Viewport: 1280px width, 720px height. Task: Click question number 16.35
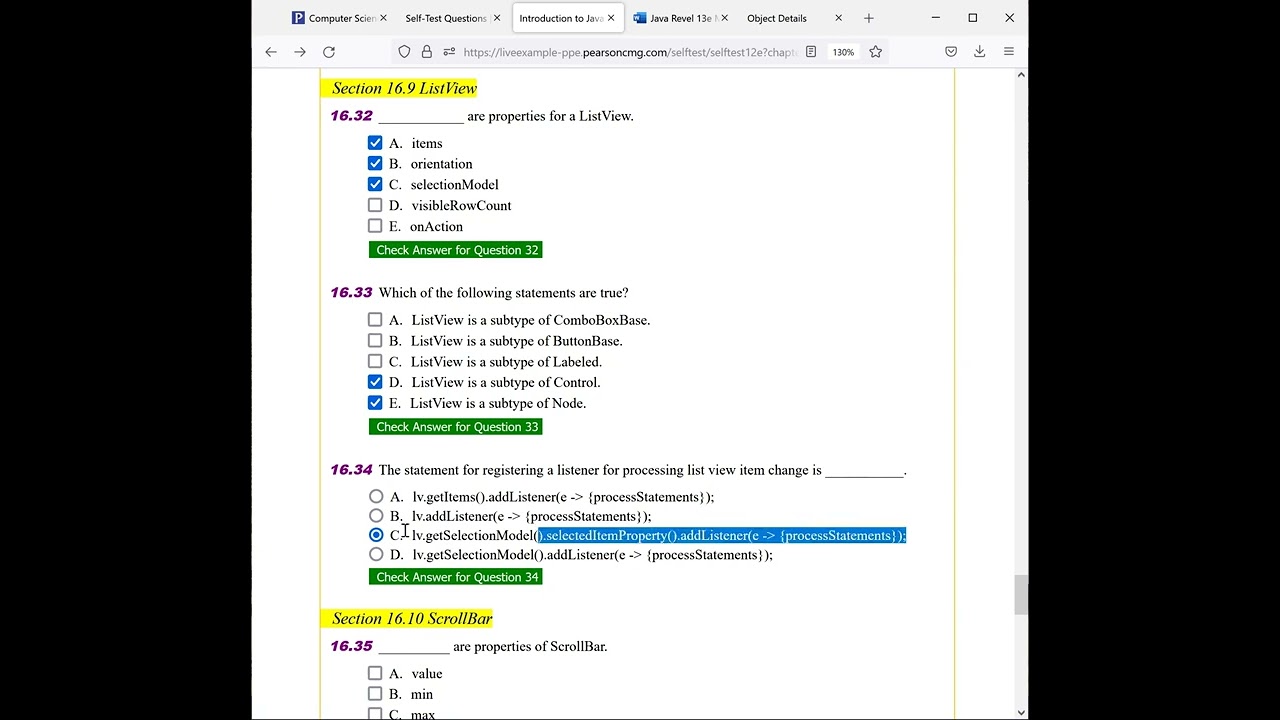(x=351, y=646)
